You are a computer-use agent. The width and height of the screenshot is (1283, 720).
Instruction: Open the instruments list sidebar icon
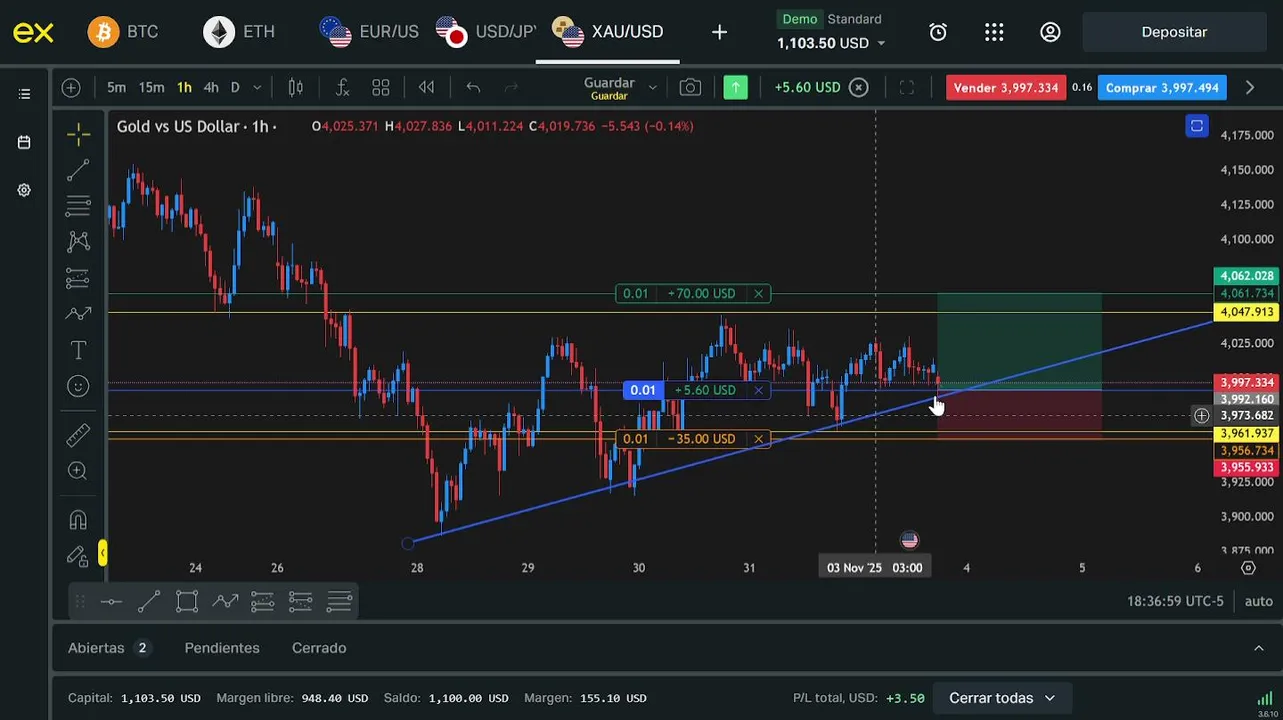click(x=24, y=94)
